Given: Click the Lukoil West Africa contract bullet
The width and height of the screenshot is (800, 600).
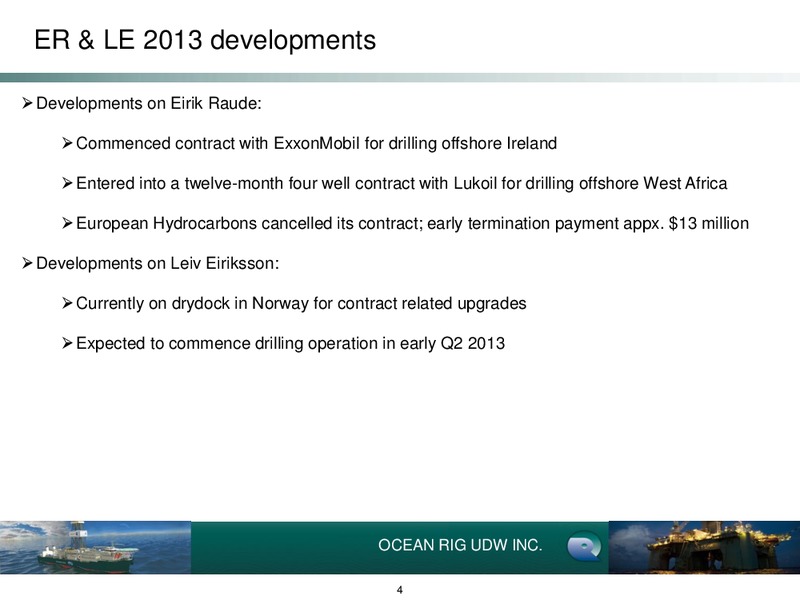Looking at the screenshot, I should click(x=402, y=183).
